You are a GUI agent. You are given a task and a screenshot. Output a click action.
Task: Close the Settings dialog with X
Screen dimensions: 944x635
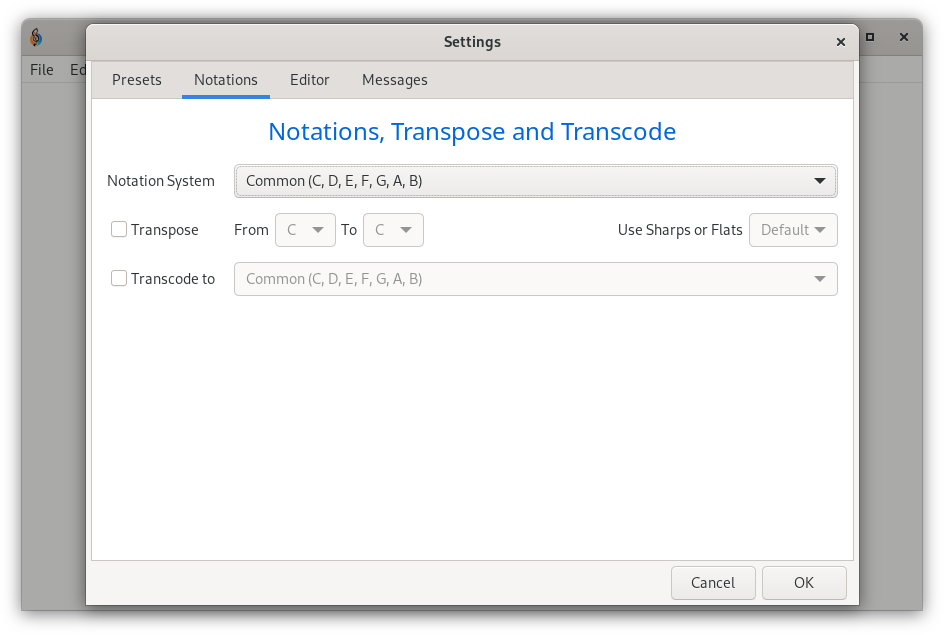[x=840, y=42]
